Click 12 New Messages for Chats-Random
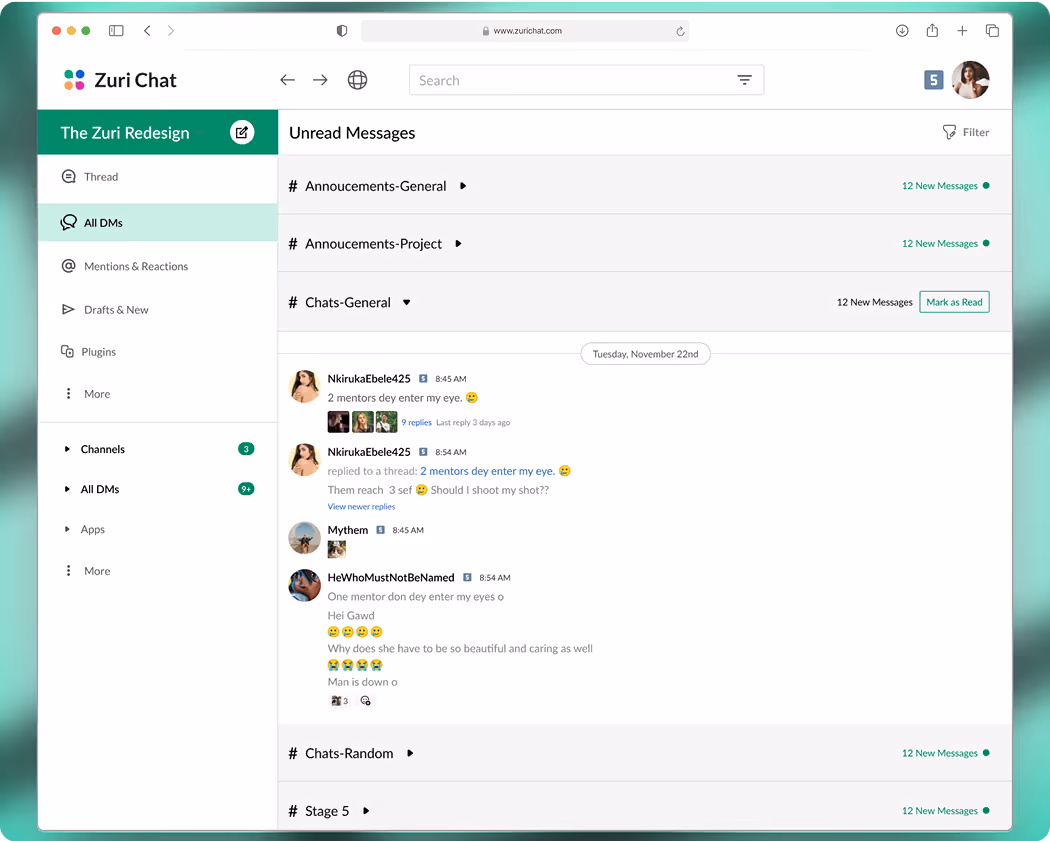Viewport: 1050px width, 841px height. [x=945, y=753]
